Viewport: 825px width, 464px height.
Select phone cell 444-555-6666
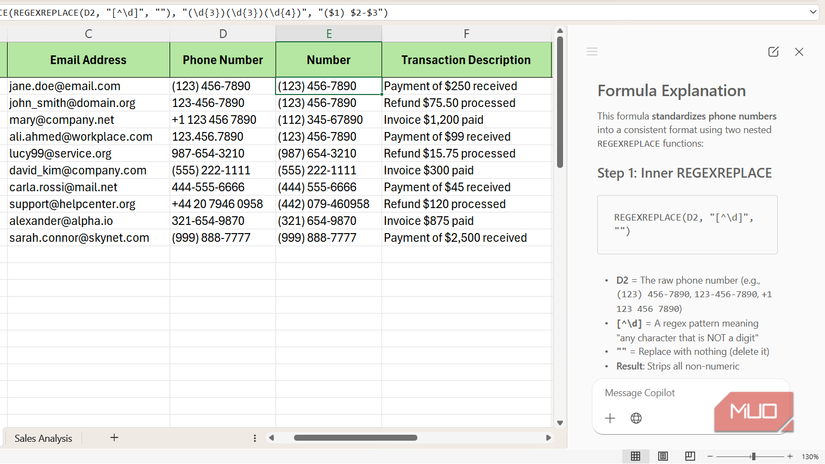[x=223, y=187]
